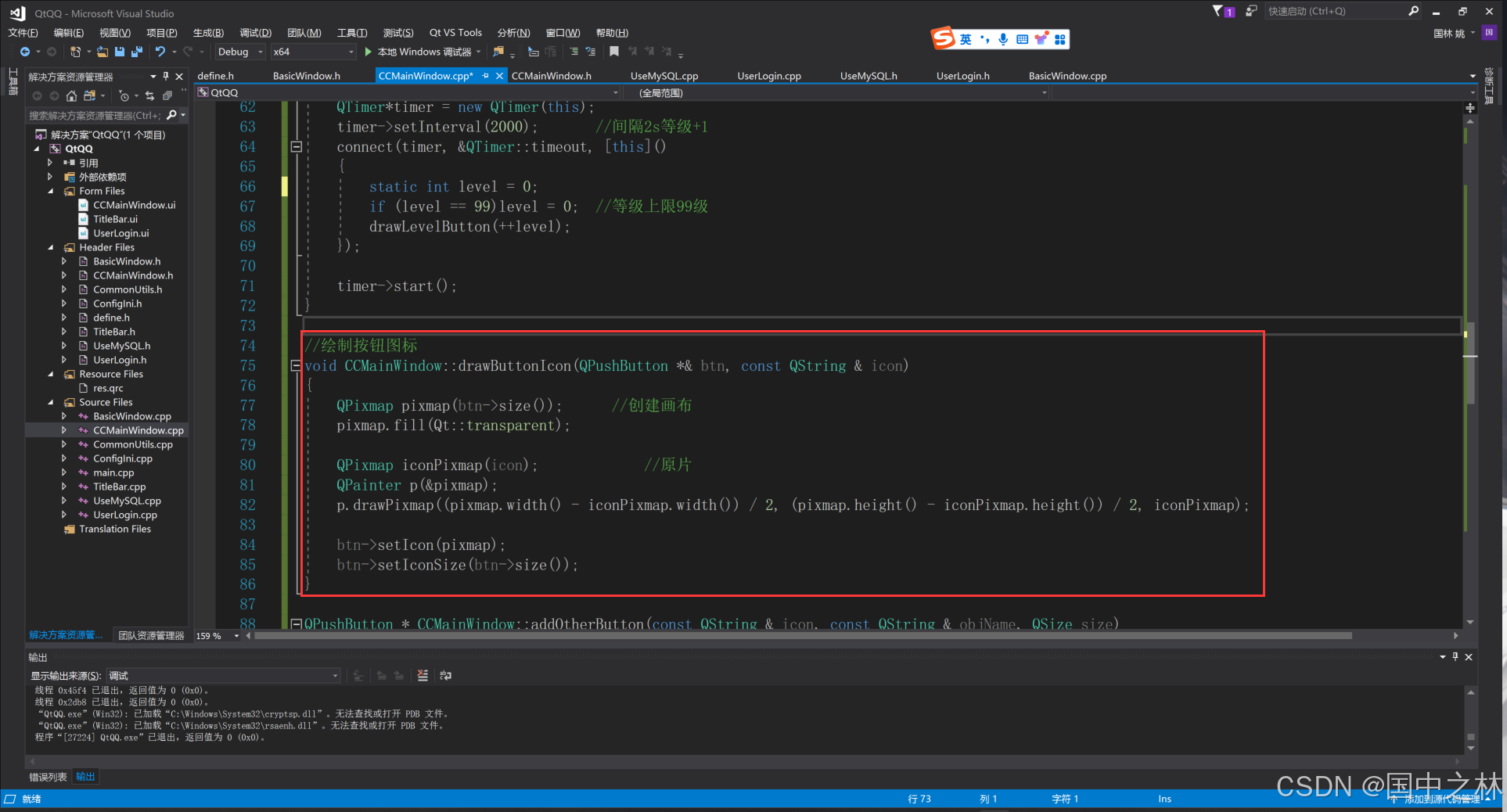This screenshot has height=812, width=1507.
Task: Click the bookmark icon in the toolbar
Action: 614,52
